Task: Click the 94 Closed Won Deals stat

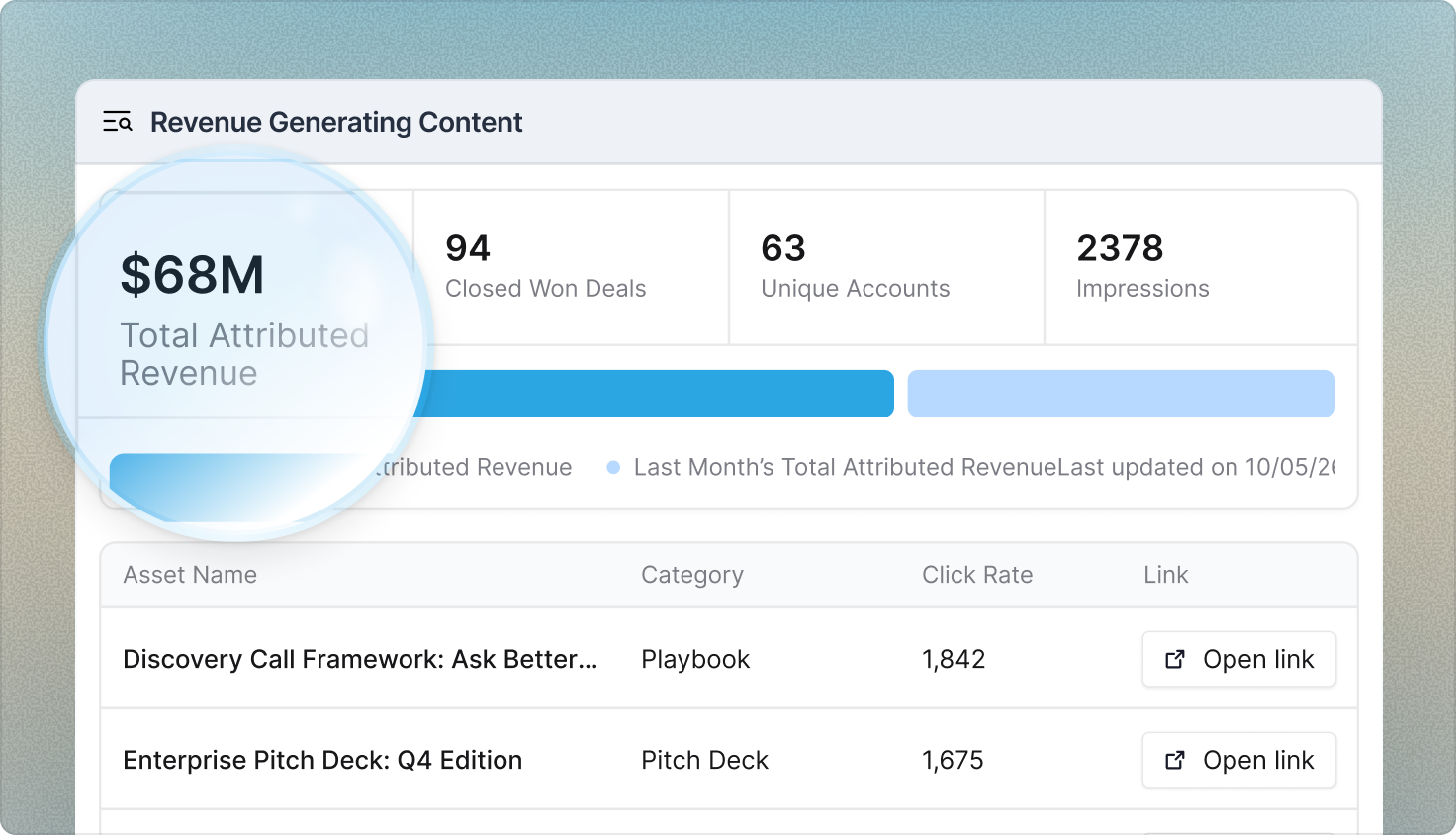Action: coord(571,267)
